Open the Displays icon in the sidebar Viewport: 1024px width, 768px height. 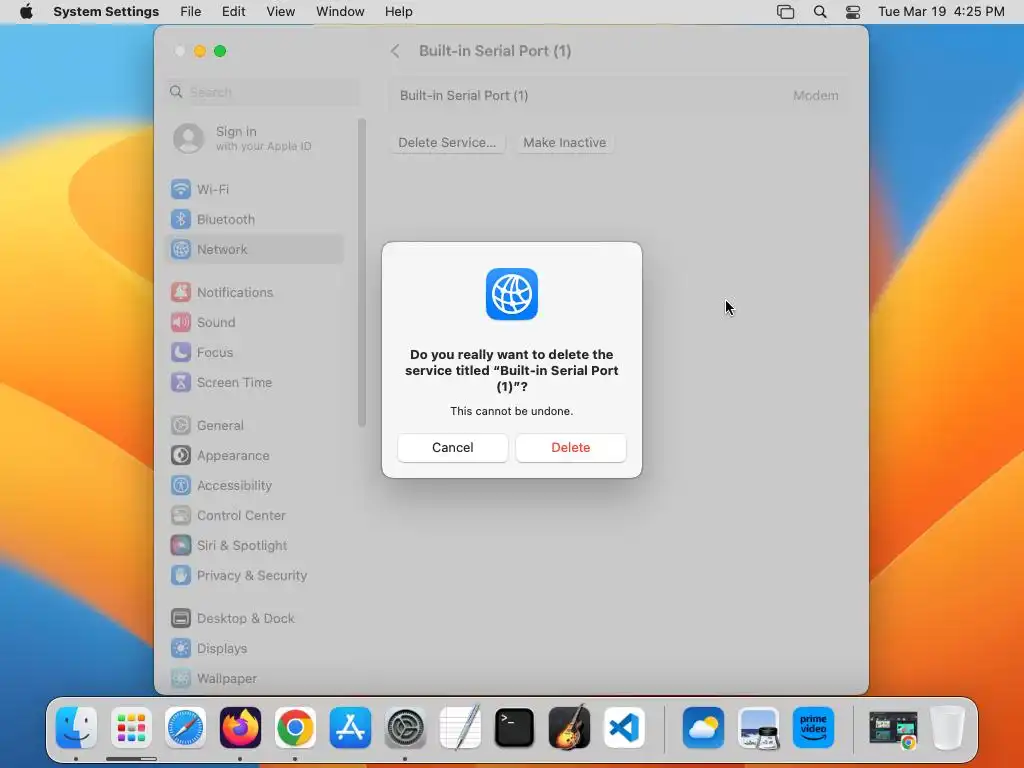181,648
